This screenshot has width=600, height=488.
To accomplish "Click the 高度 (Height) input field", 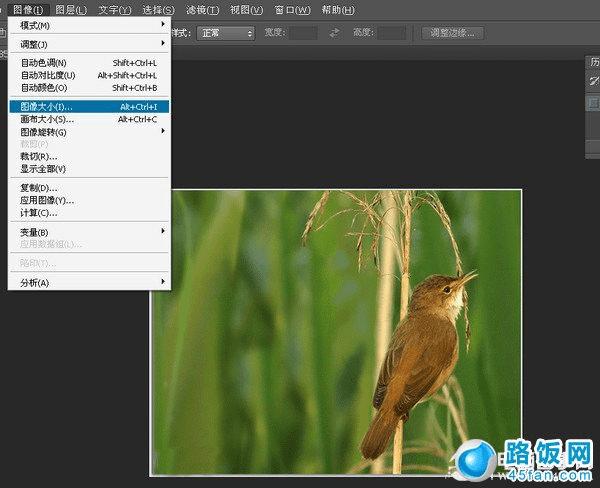I will point(392,33).
